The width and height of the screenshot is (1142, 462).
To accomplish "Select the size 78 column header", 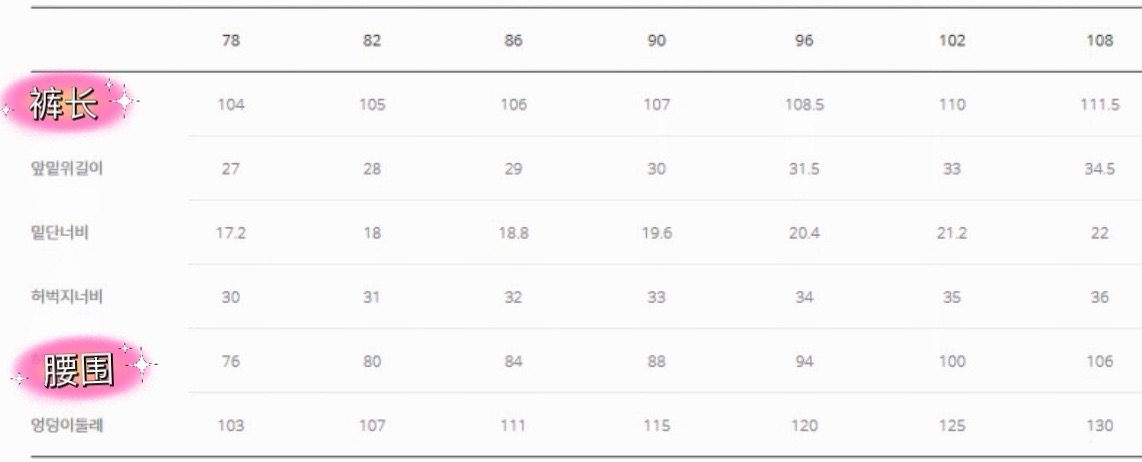I will click(x=230, y=41).
